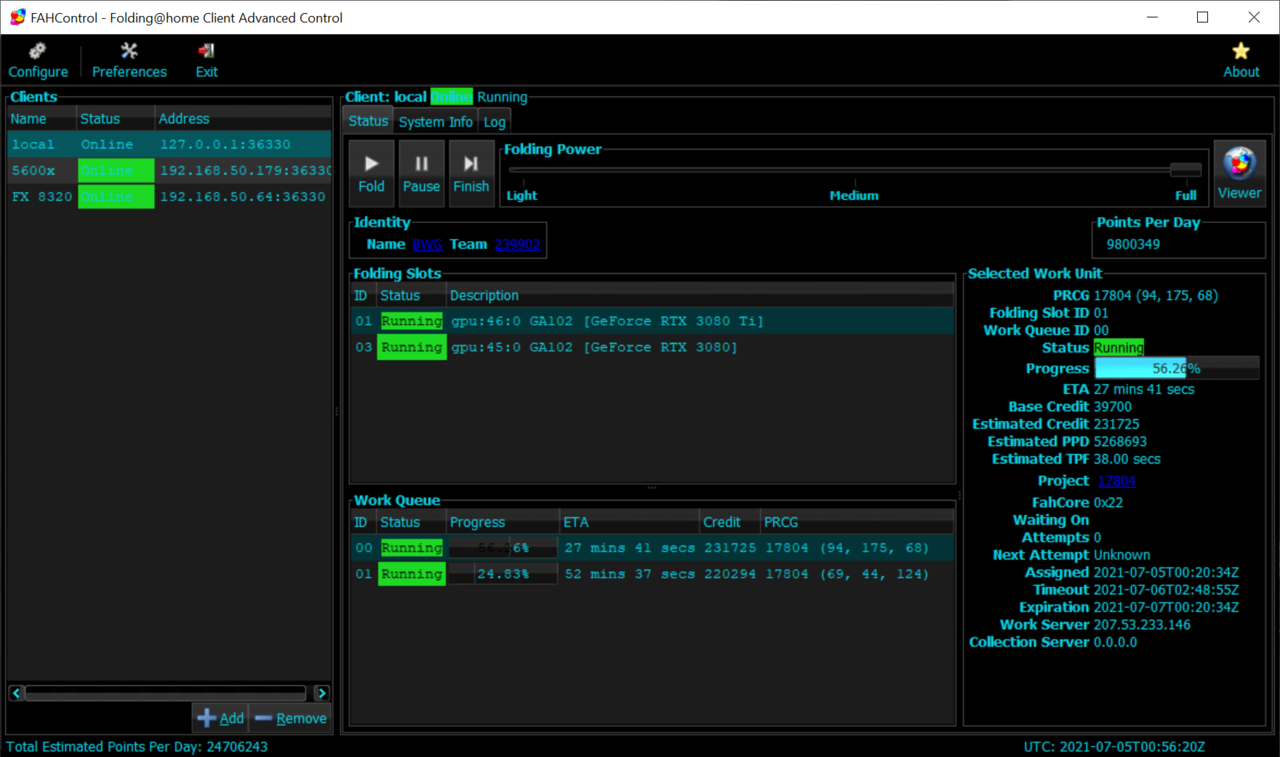1280x757 pixels.
Task: Click the Folding Power slider handle
Action: (1185, 170)
